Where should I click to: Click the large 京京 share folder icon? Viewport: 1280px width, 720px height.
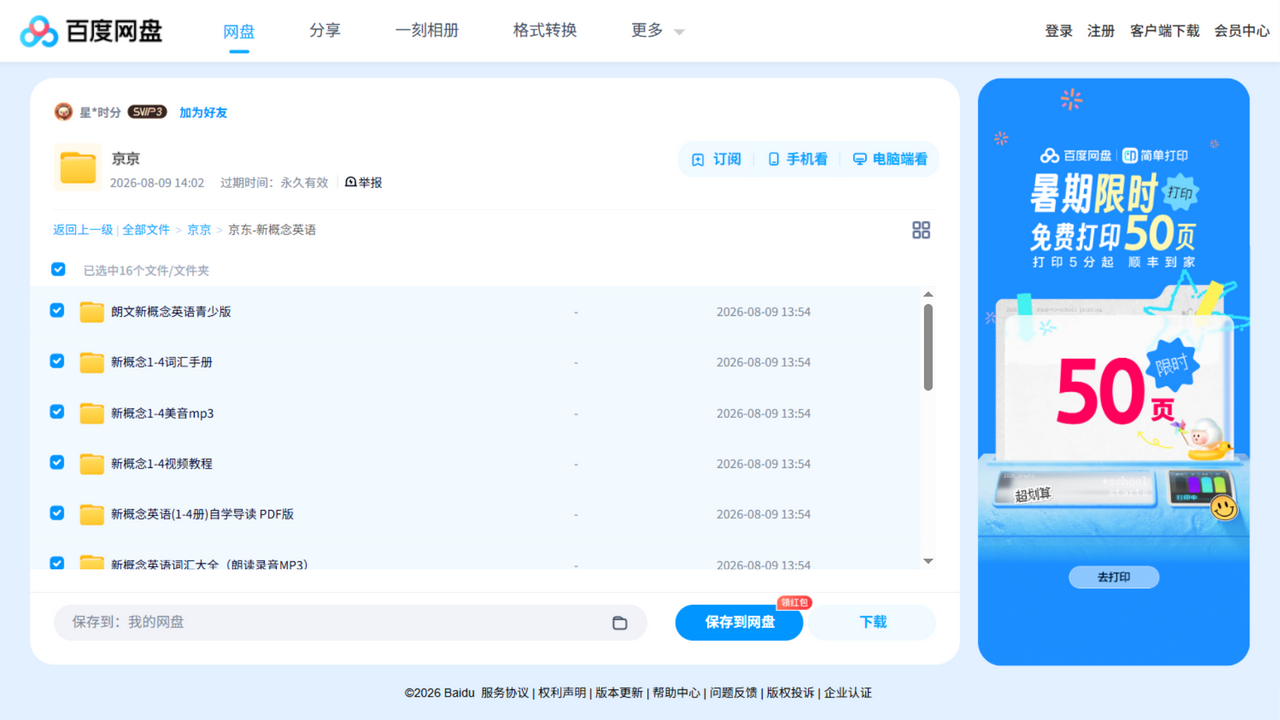click(x=78, y=167)
